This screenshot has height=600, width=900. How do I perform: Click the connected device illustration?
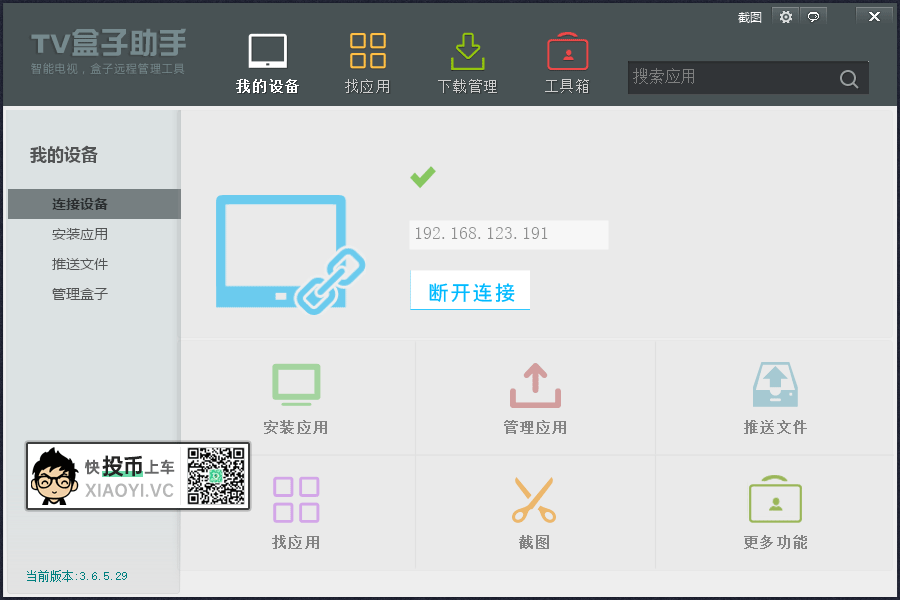(290, 254)
